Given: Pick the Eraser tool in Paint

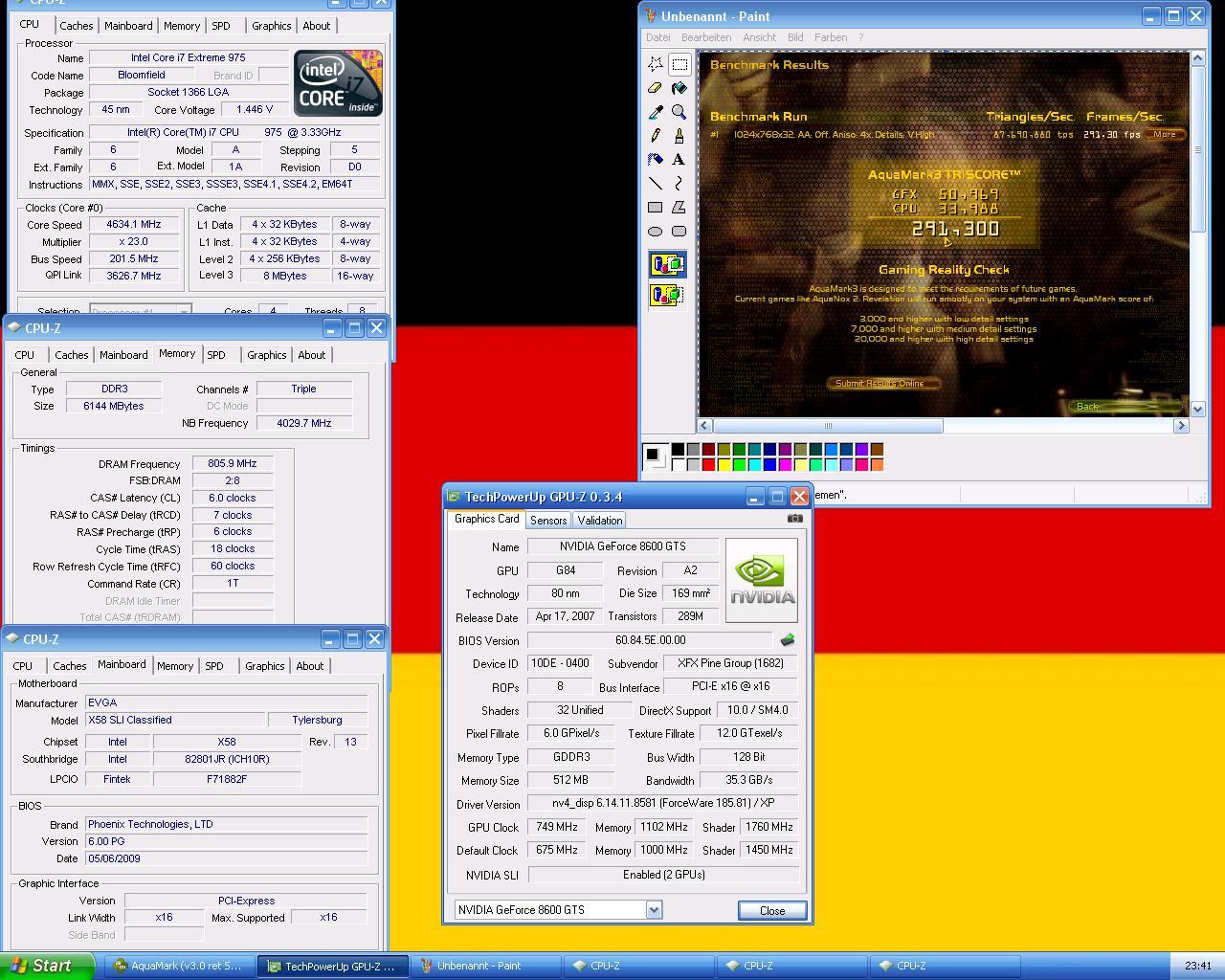Looking at the screenshot, I should click(656, 88).
